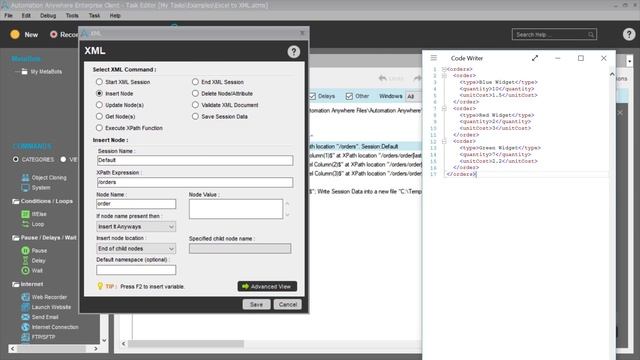Click the Node Name field
Image resolution: width=640 pixels, height=360 pixels.
click(x=136, y=204)
